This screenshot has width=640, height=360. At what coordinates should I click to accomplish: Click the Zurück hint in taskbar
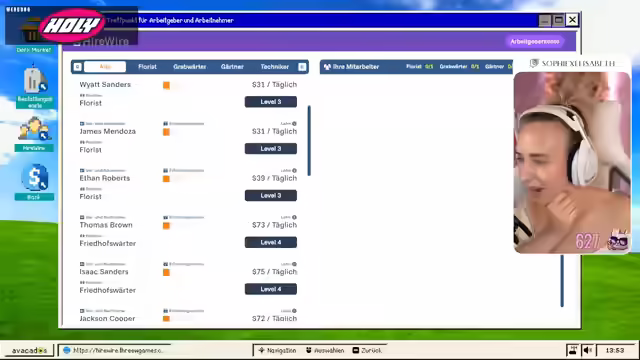click(367, 350)
